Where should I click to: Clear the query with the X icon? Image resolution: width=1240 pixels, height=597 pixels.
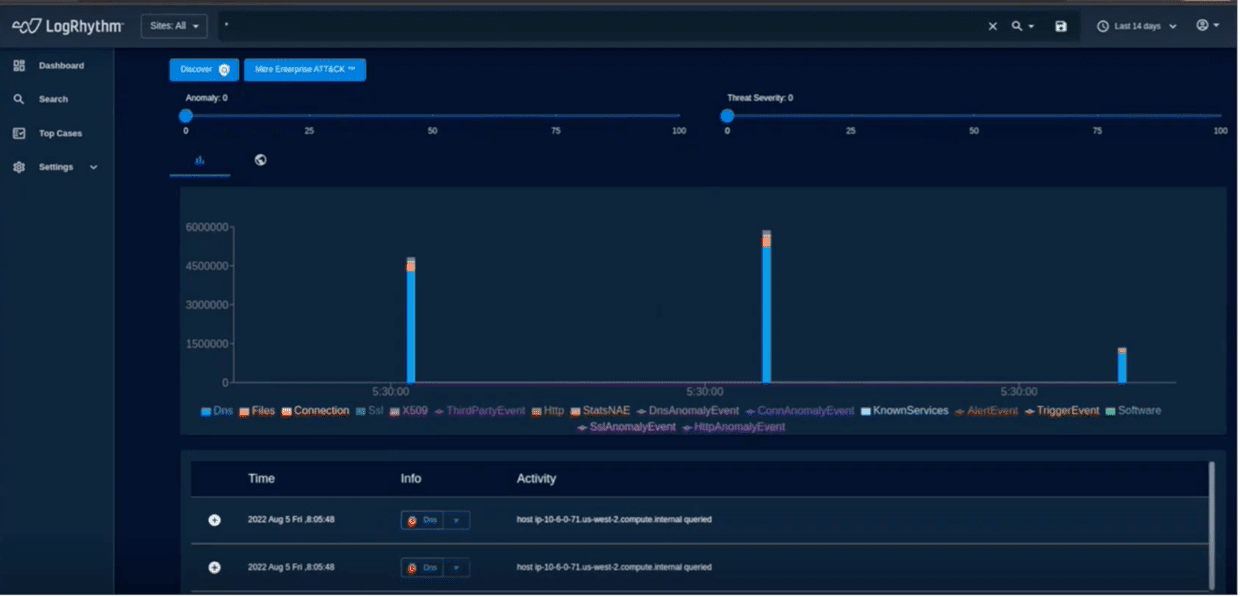coord(993,27)
